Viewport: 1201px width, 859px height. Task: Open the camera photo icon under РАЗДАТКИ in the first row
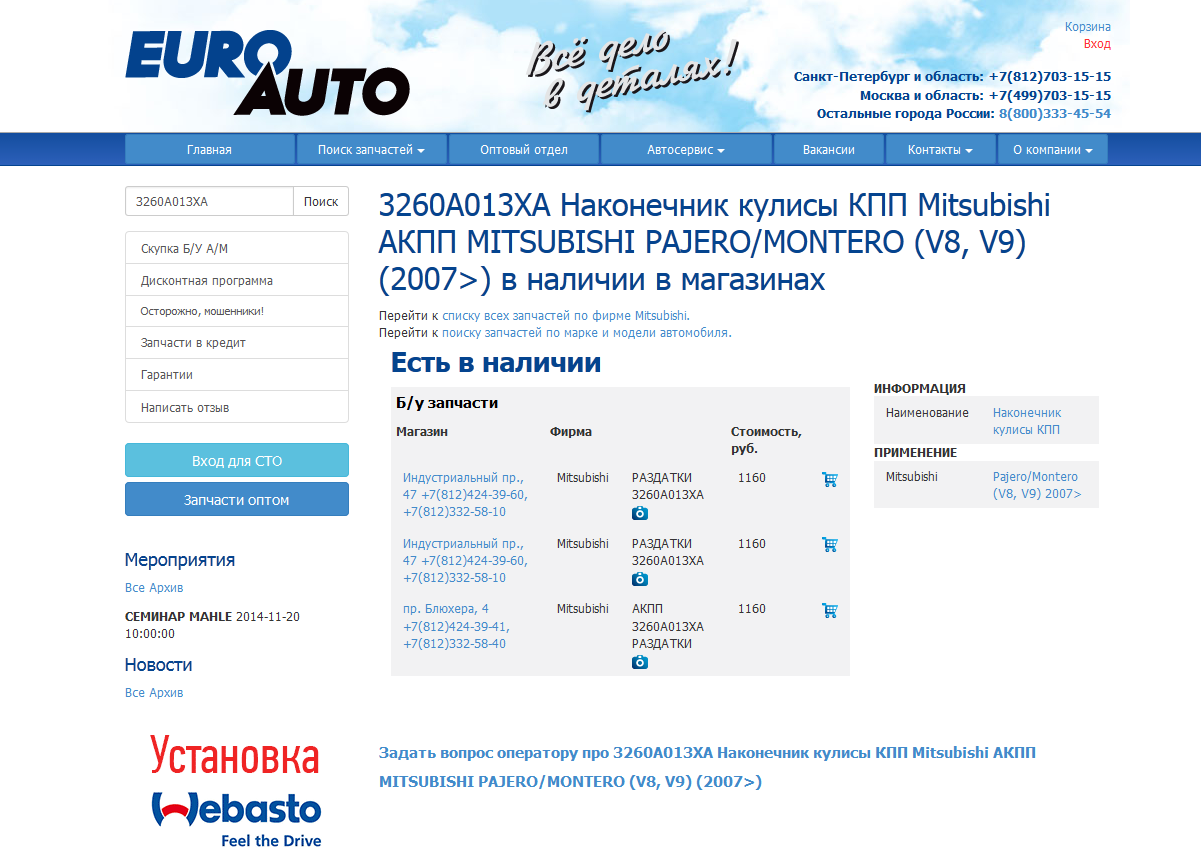tap(640, 513)
